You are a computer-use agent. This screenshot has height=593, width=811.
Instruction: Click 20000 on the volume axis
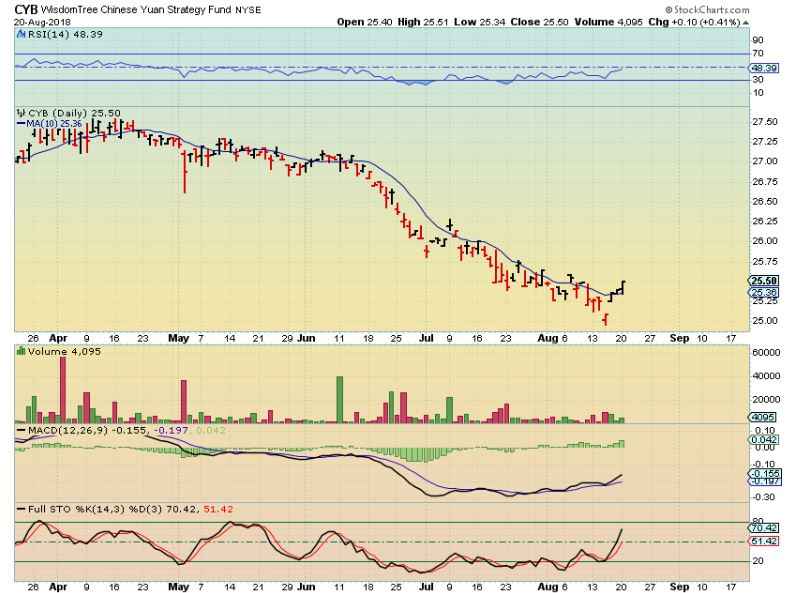767,400
